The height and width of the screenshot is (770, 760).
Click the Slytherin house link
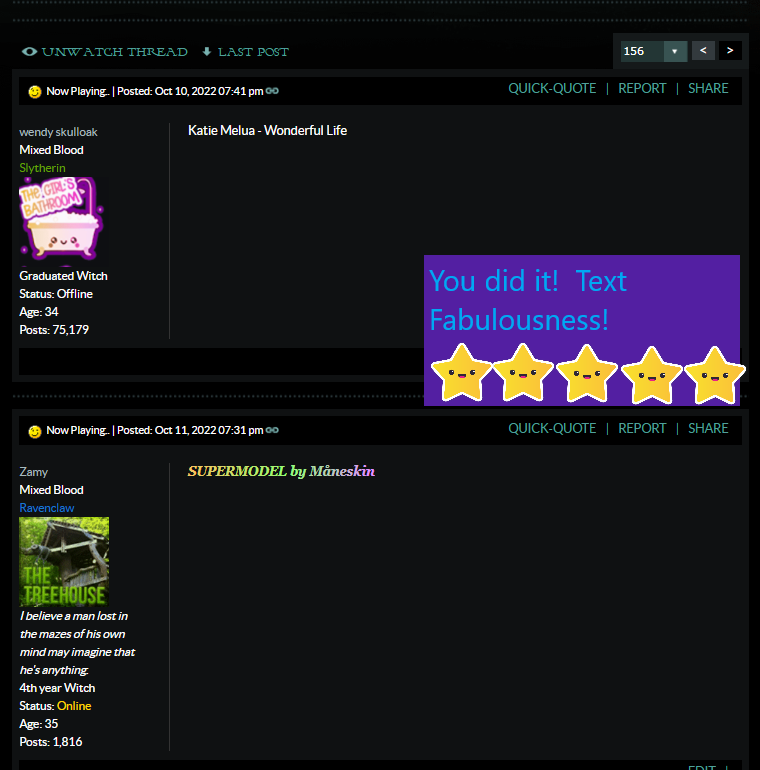coord(42,168)
